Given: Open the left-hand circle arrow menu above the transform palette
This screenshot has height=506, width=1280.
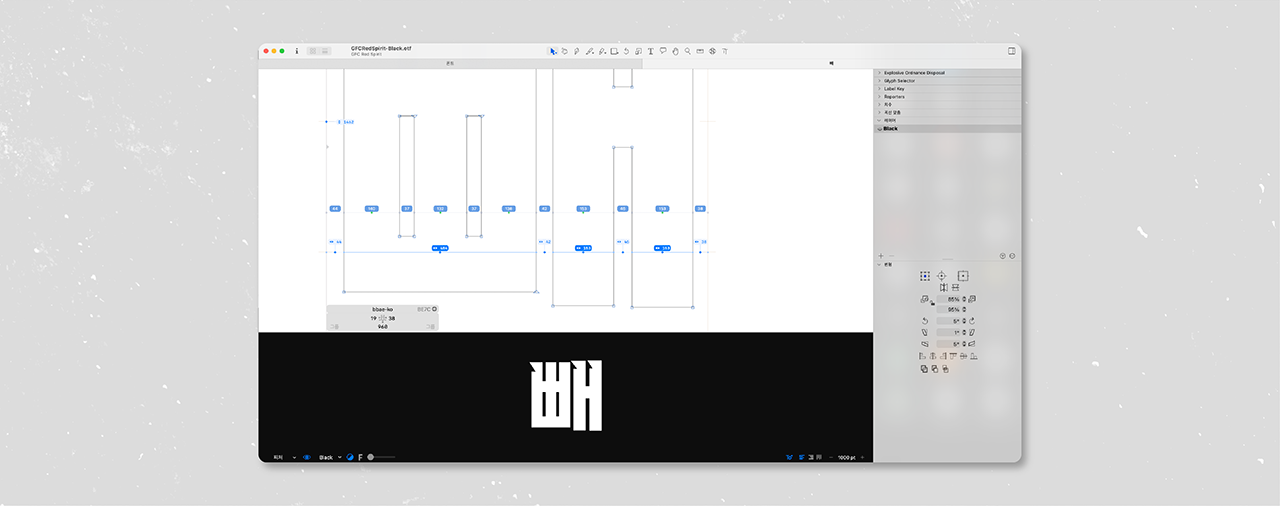Looking at the screenshot, I should point(1002,256).
